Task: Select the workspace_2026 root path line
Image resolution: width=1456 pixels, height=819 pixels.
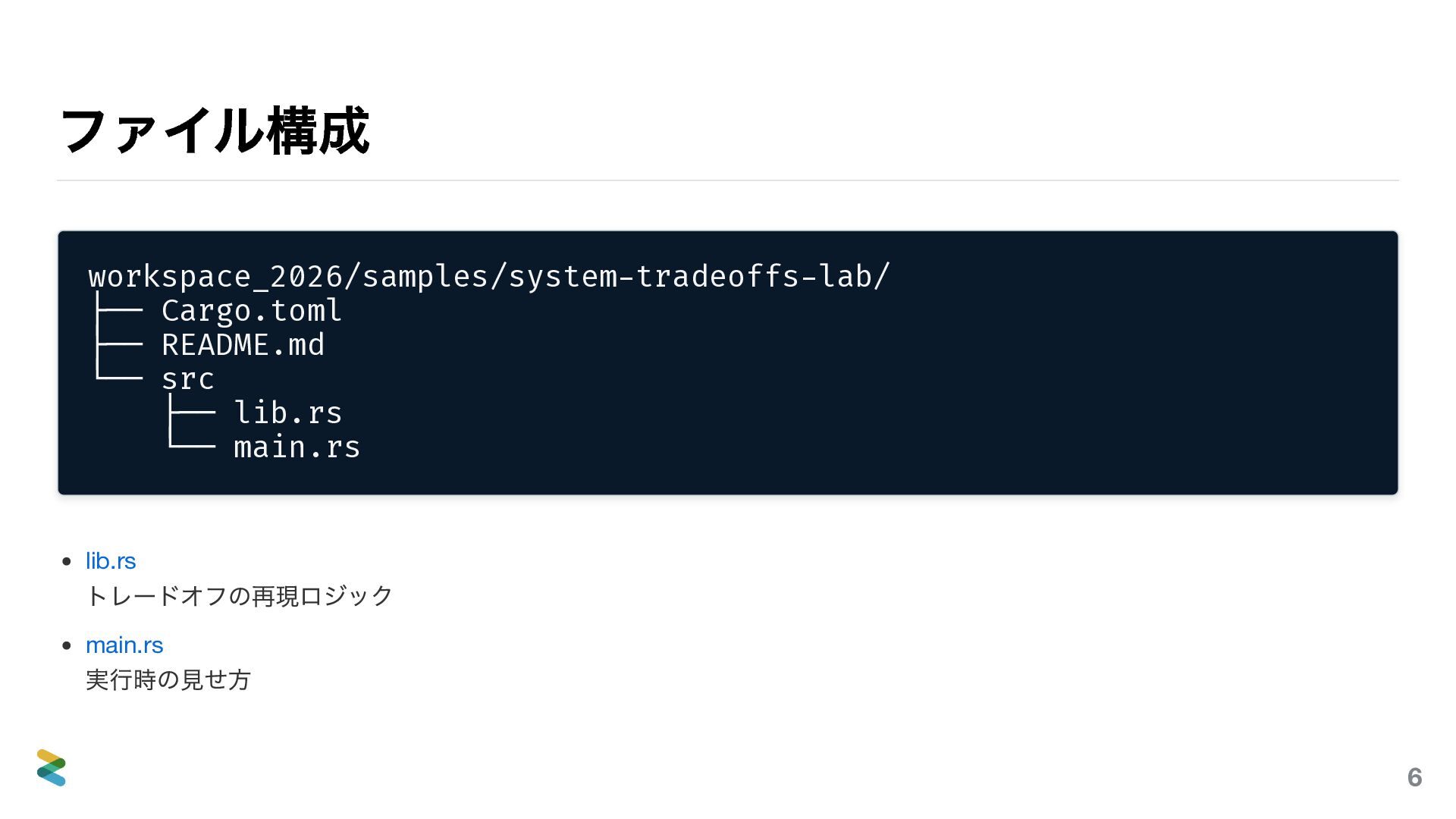Action: pos(489,277)
